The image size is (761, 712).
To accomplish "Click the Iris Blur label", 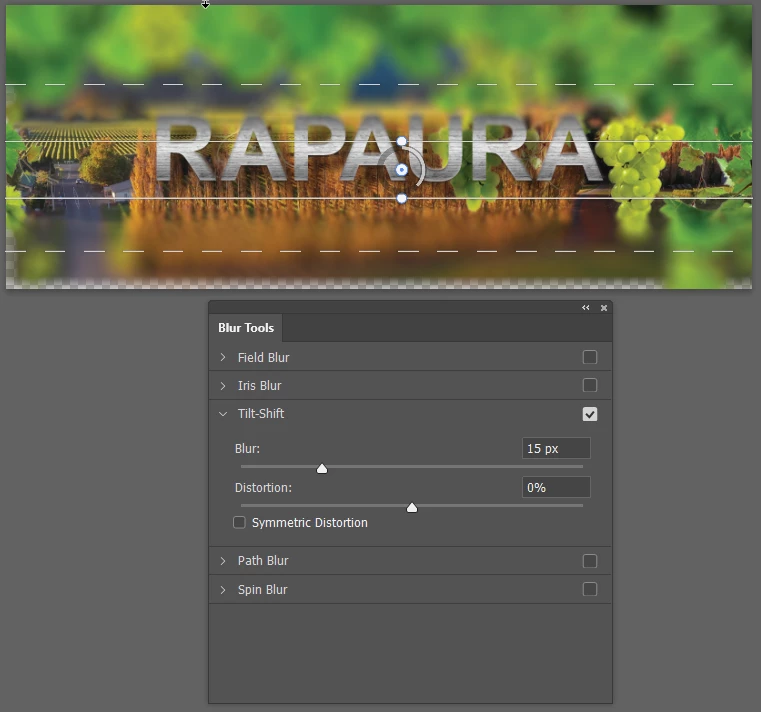I will tap(259, 386).
